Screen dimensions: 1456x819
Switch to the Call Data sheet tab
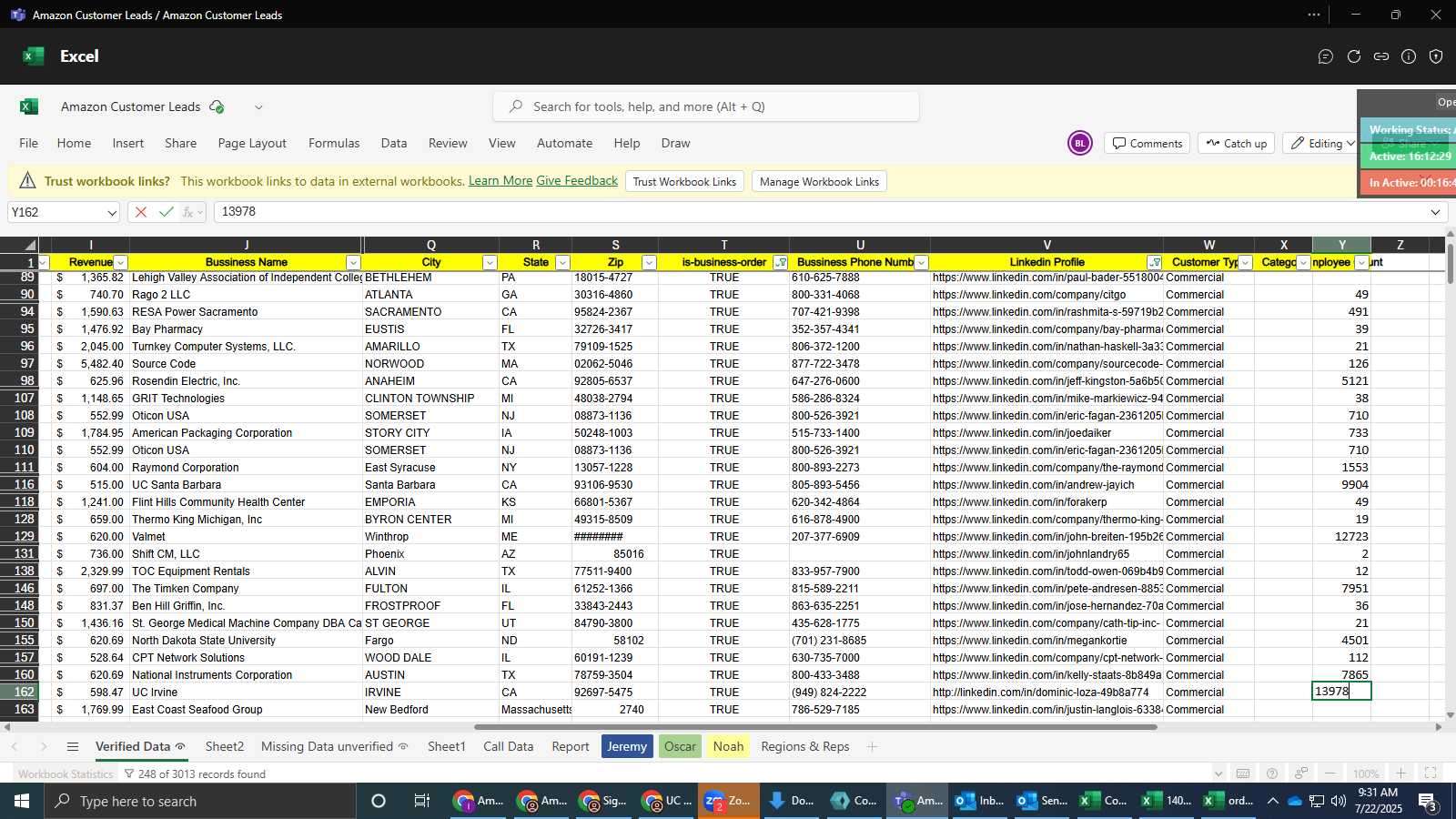509,746
